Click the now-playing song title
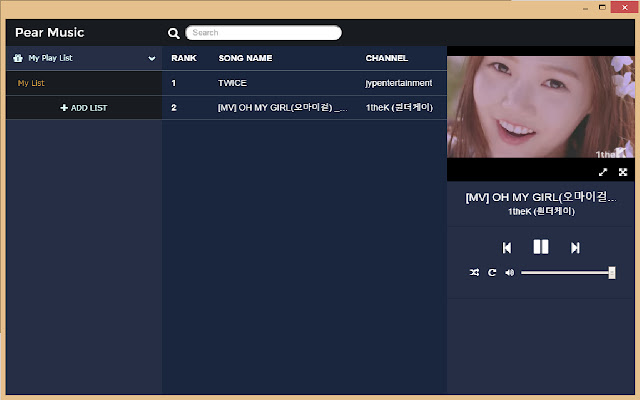The height and width of the screenshot is (400, 640). [541, 197]
